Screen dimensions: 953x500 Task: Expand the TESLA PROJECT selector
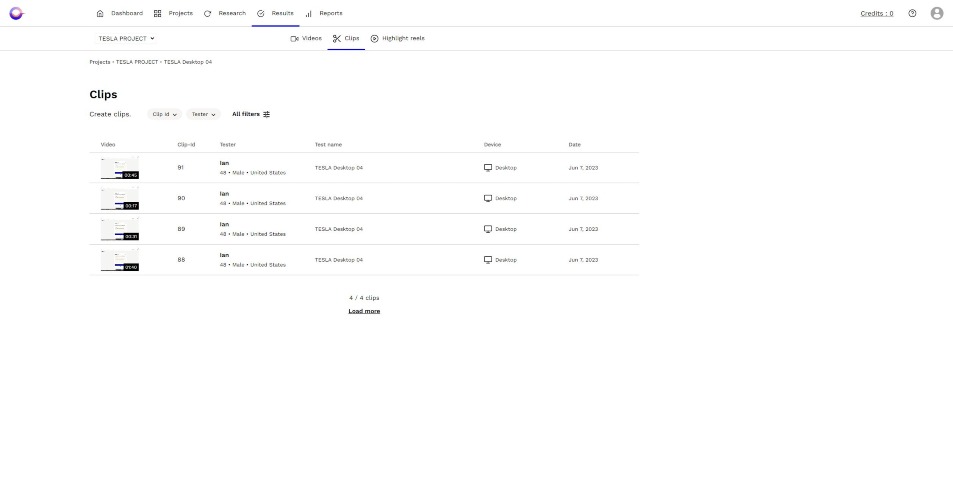[x=126, y=38]
